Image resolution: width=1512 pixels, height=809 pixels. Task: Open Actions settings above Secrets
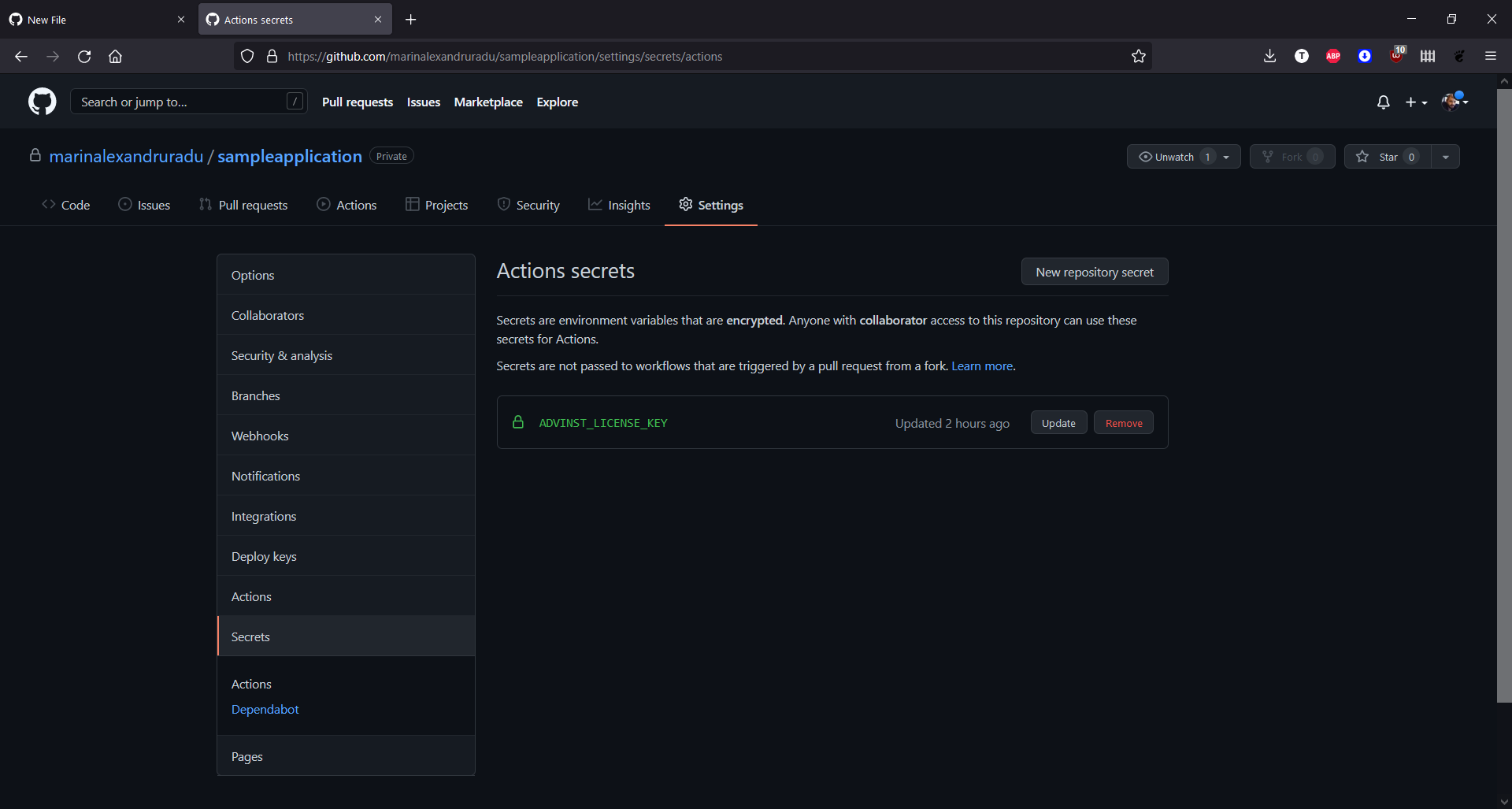[x=346, y=596]
